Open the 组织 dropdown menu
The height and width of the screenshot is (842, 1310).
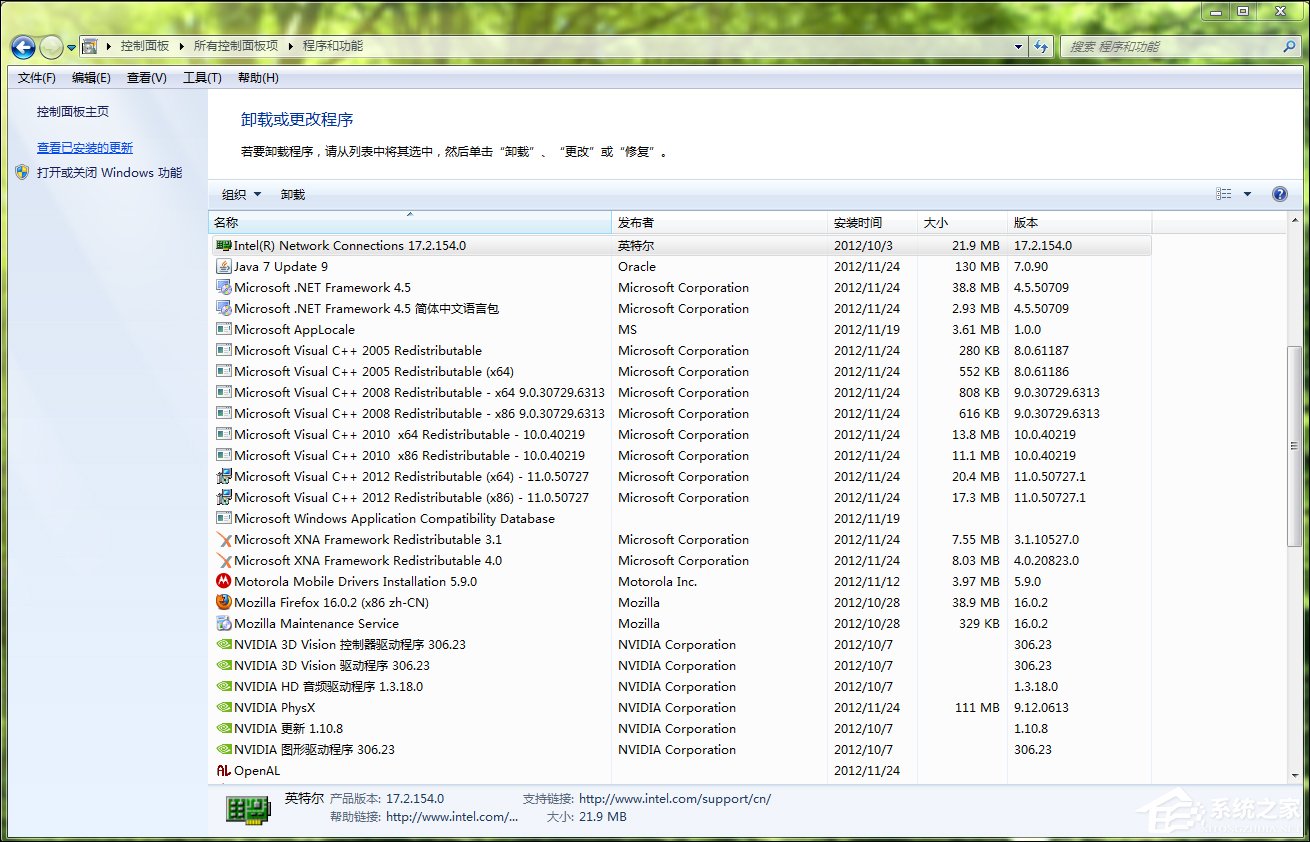241,194
